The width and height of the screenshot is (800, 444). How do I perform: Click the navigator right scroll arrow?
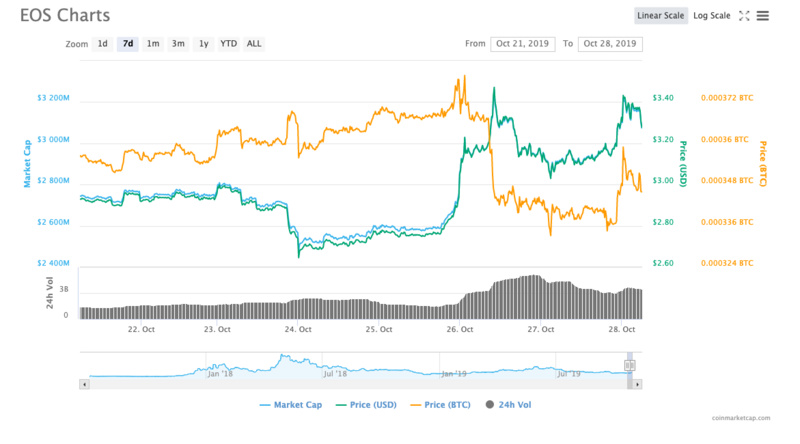pos(637,384)
